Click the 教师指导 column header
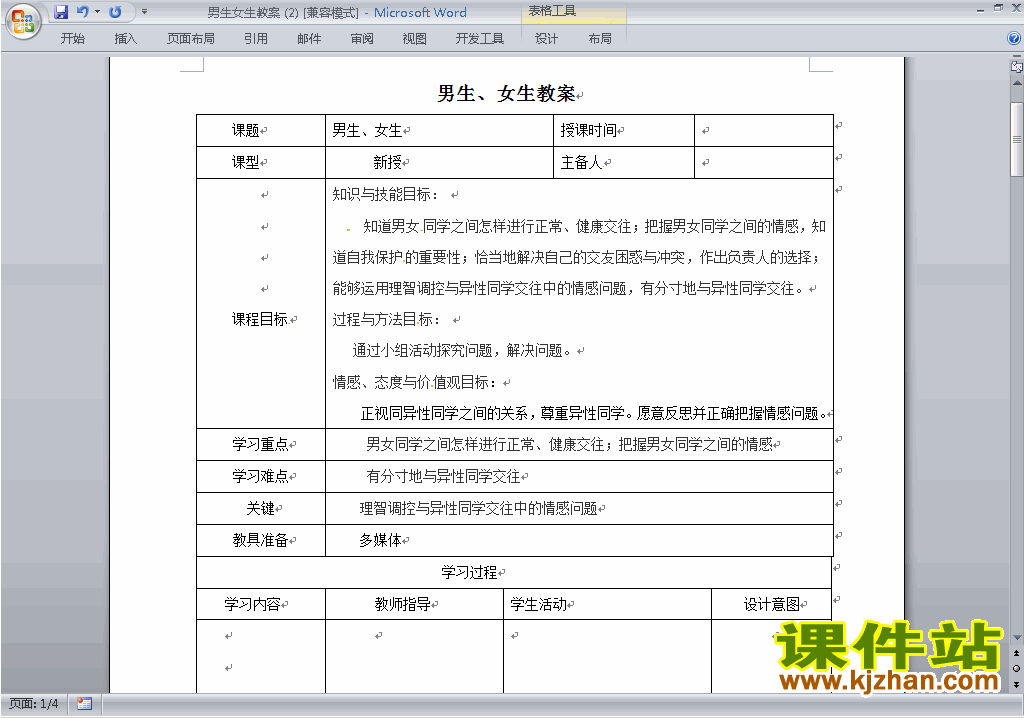 click(415, 604)
